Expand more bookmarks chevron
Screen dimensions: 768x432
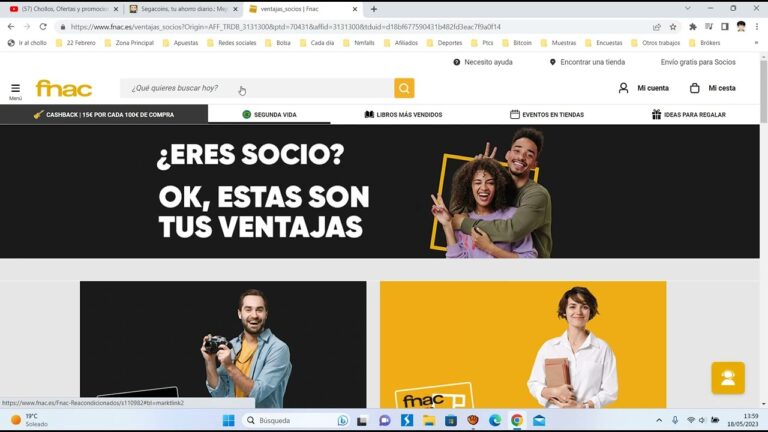click(x=756, y=43)
